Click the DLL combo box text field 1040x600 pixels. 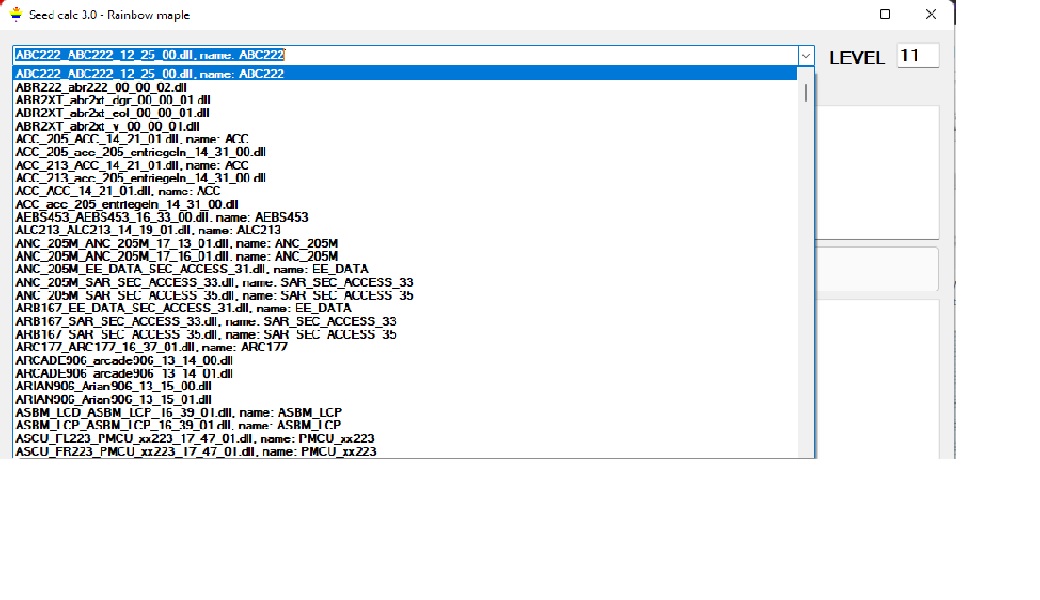405,55
